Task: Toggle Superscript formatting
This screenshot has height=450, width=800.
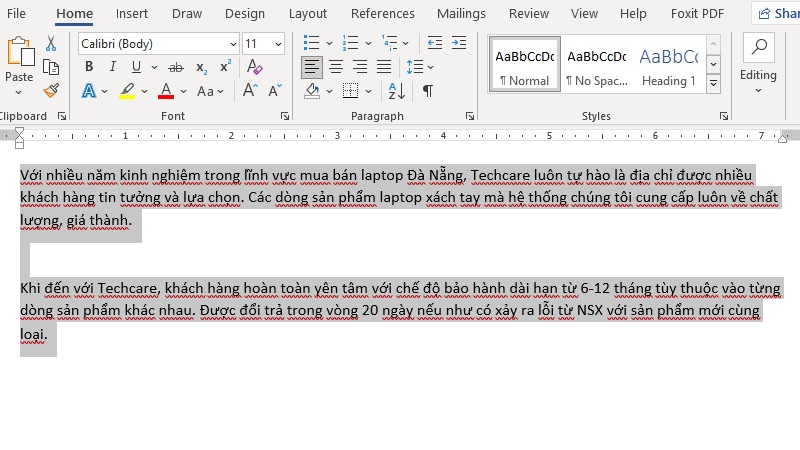Action: (226, 66)
